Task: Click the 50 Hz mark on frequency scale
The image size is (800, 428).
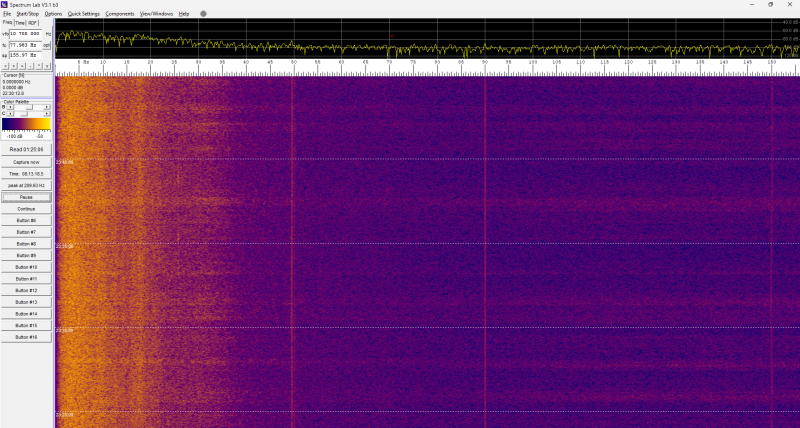Action: point(294,62)
